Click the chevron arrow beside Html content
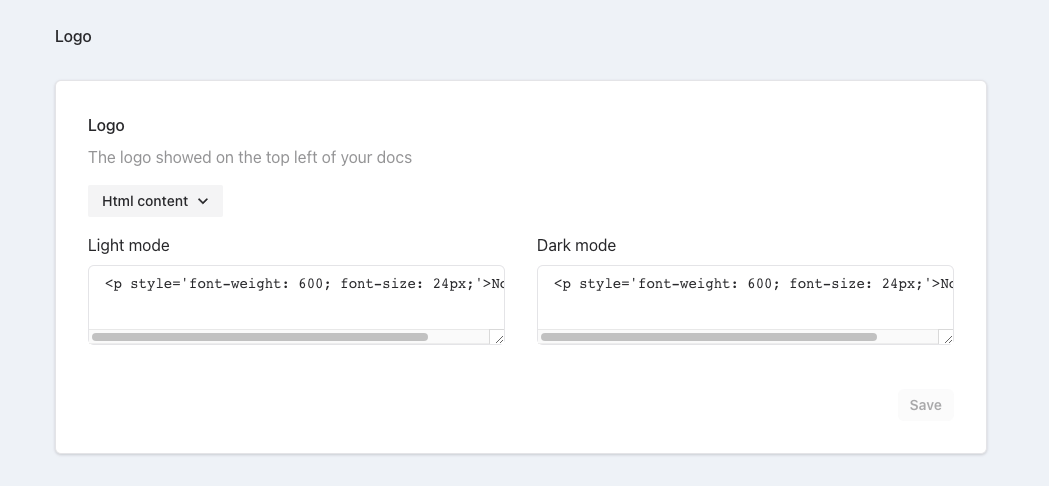This screenshot has height=486, width=1049. [x=203, y=201]
